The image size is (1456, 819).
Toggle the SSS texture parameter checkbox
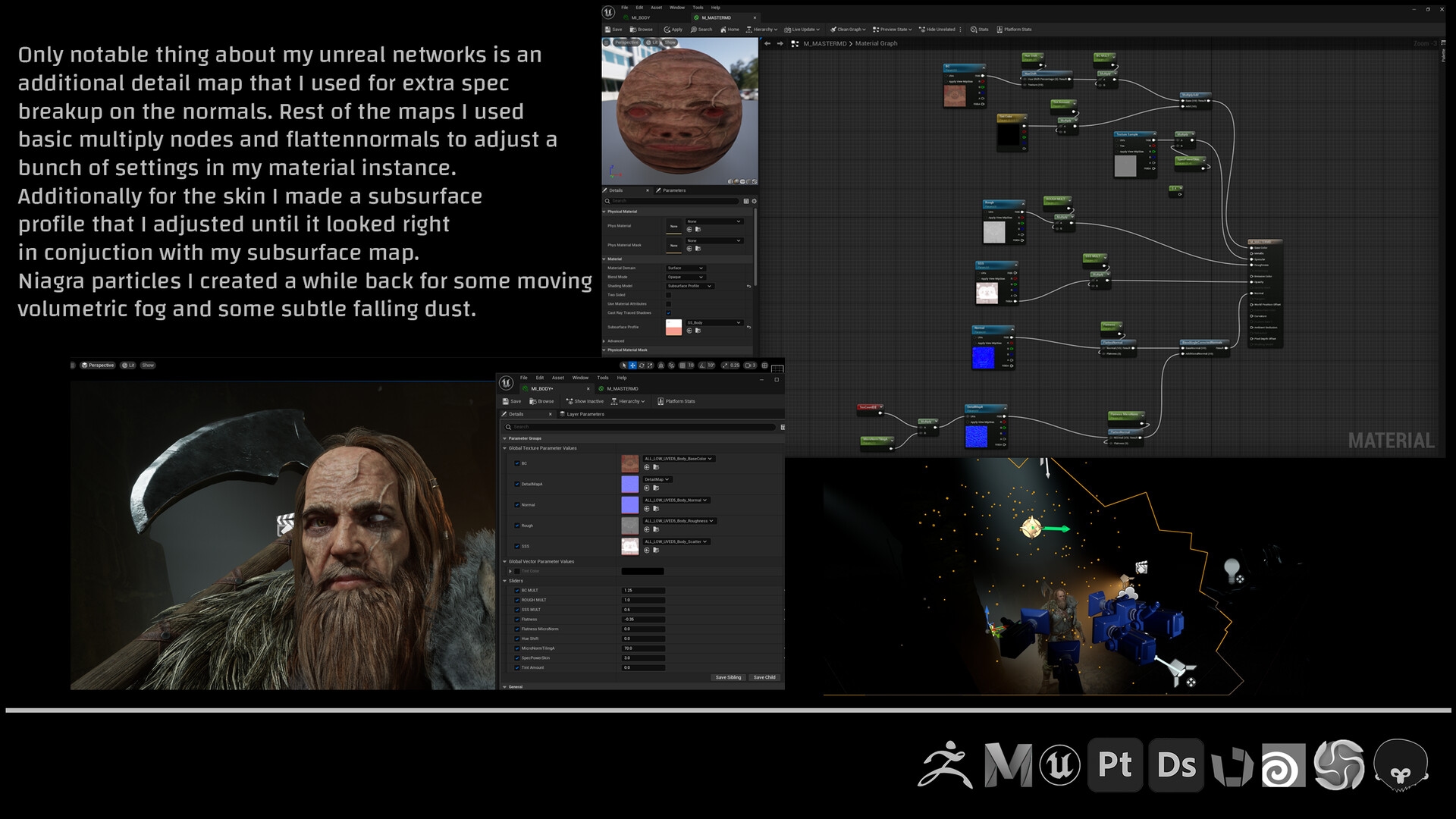[x=517, y=546]
